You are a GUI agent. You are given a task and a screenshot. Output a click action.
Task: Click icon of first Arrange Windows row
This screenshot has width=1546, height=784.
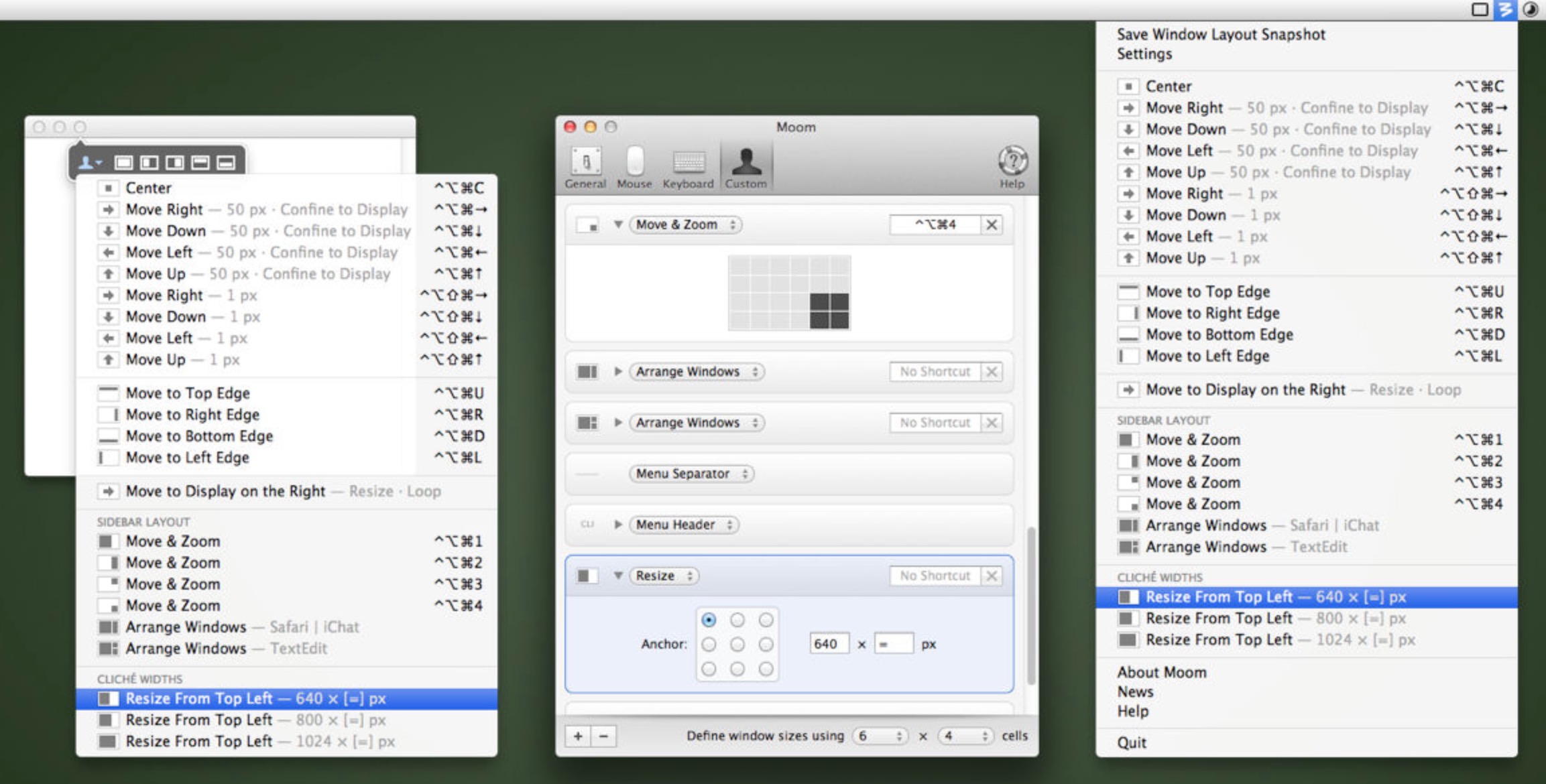coord(587,372)
